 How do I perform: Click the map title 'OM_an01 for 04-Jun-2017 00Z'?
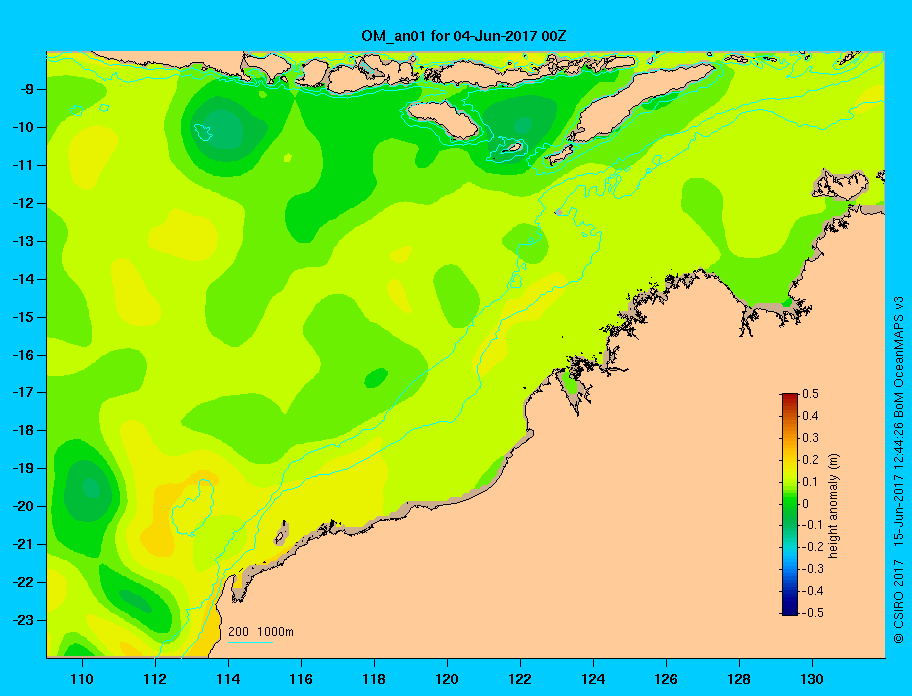(x=464, y=36)
